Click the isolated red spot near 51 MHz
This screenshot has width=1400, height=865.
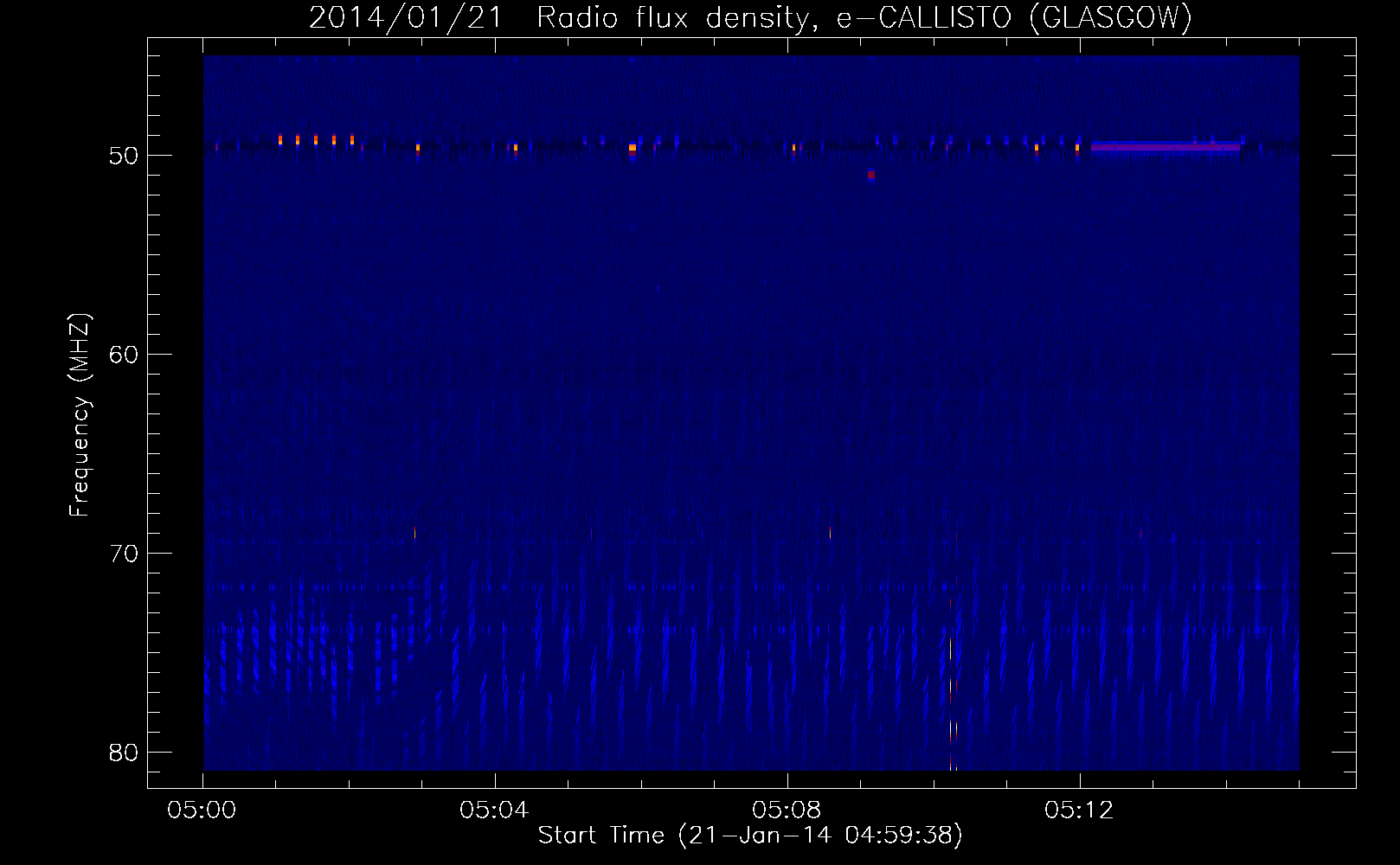pyautogui.click(x=871, y=175)
